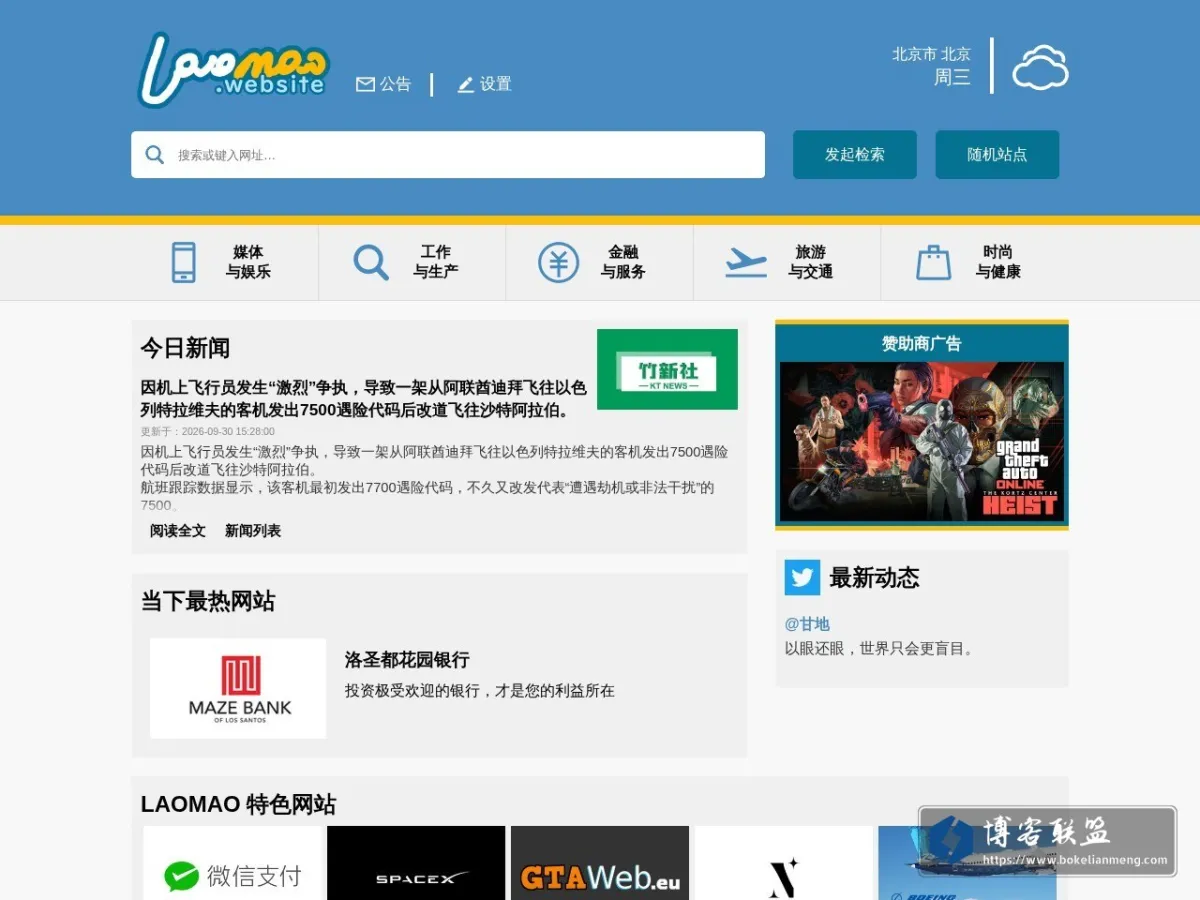Click the Twitter bird icon

802,577
